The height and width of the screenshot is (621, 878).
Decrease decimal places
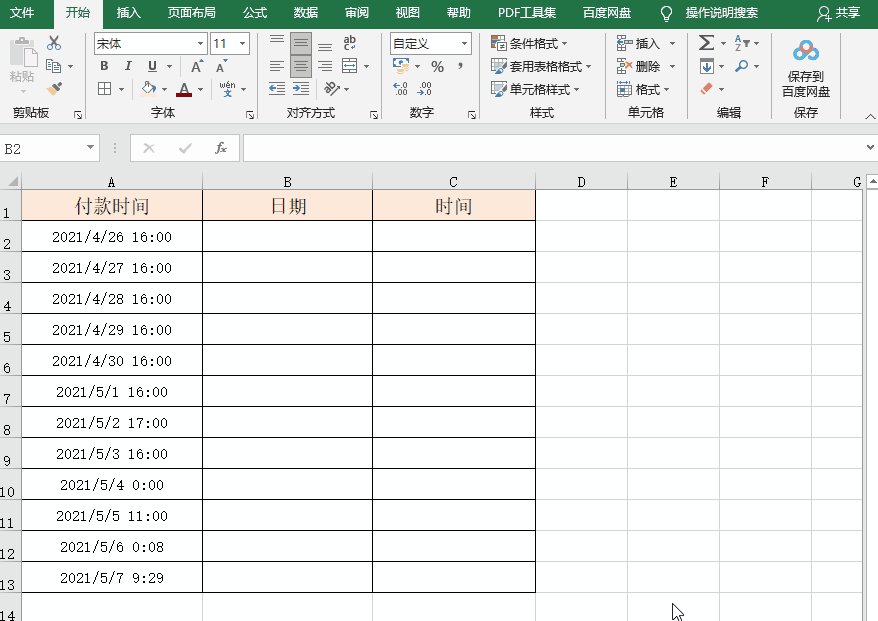[x=424, y=88]
